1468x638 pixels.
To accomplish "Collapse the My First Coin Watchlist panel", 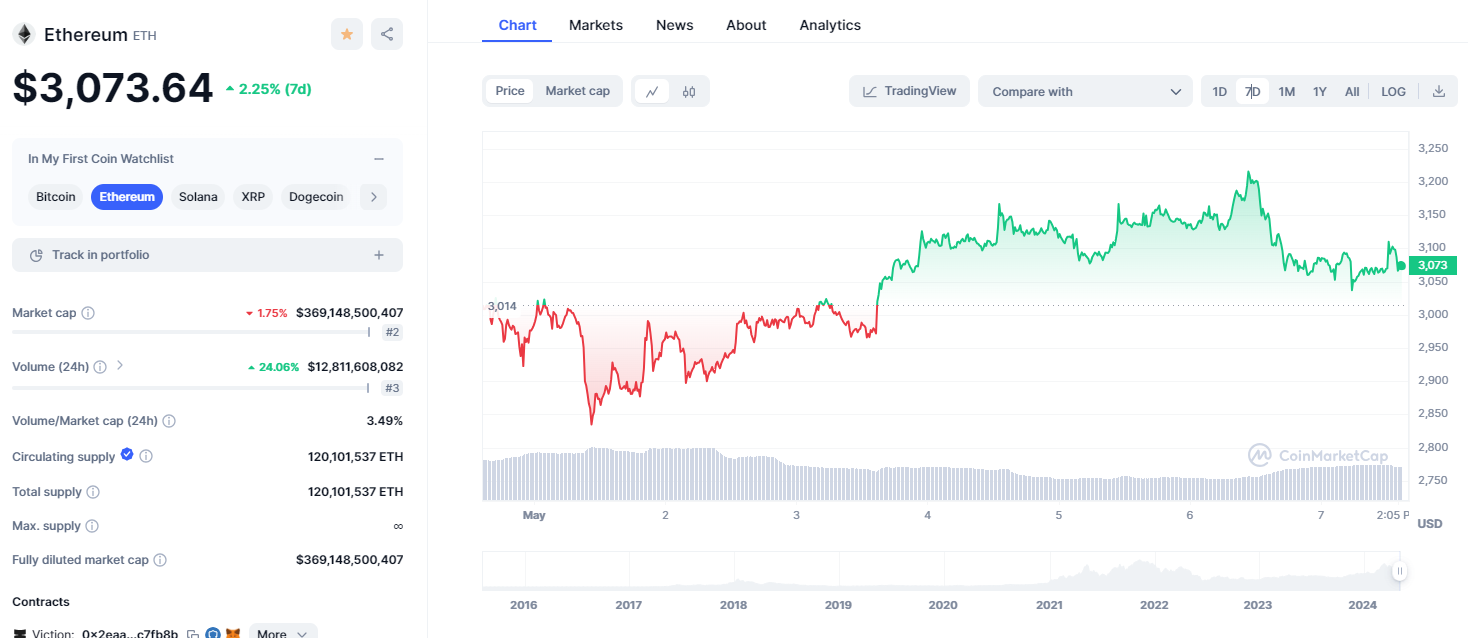I will click(379, 159).
